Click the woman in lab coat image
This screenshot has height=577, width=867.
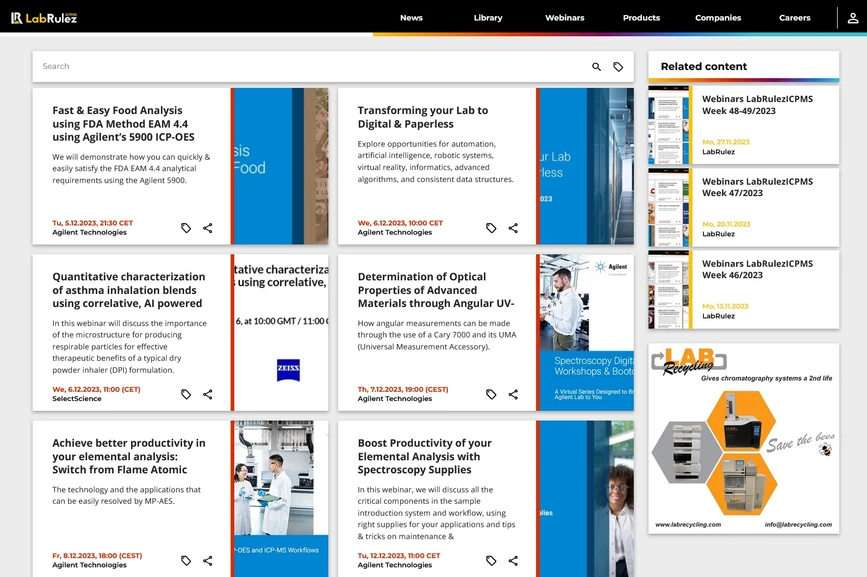pyautogui.click(x=587, y=499)
